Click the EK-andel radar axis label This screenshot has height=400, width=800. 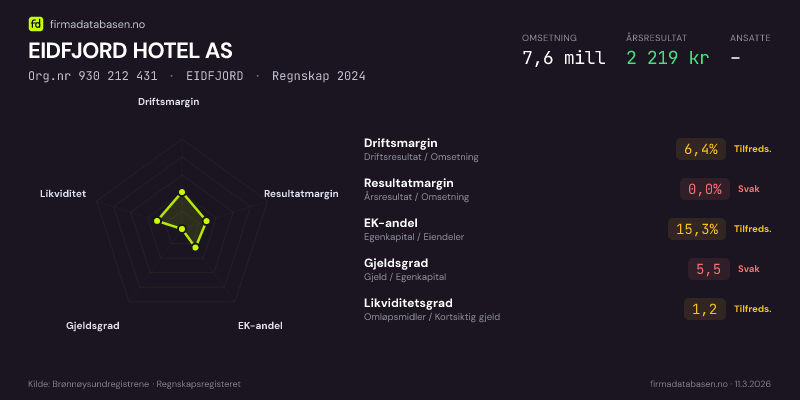tap(260, 326)
